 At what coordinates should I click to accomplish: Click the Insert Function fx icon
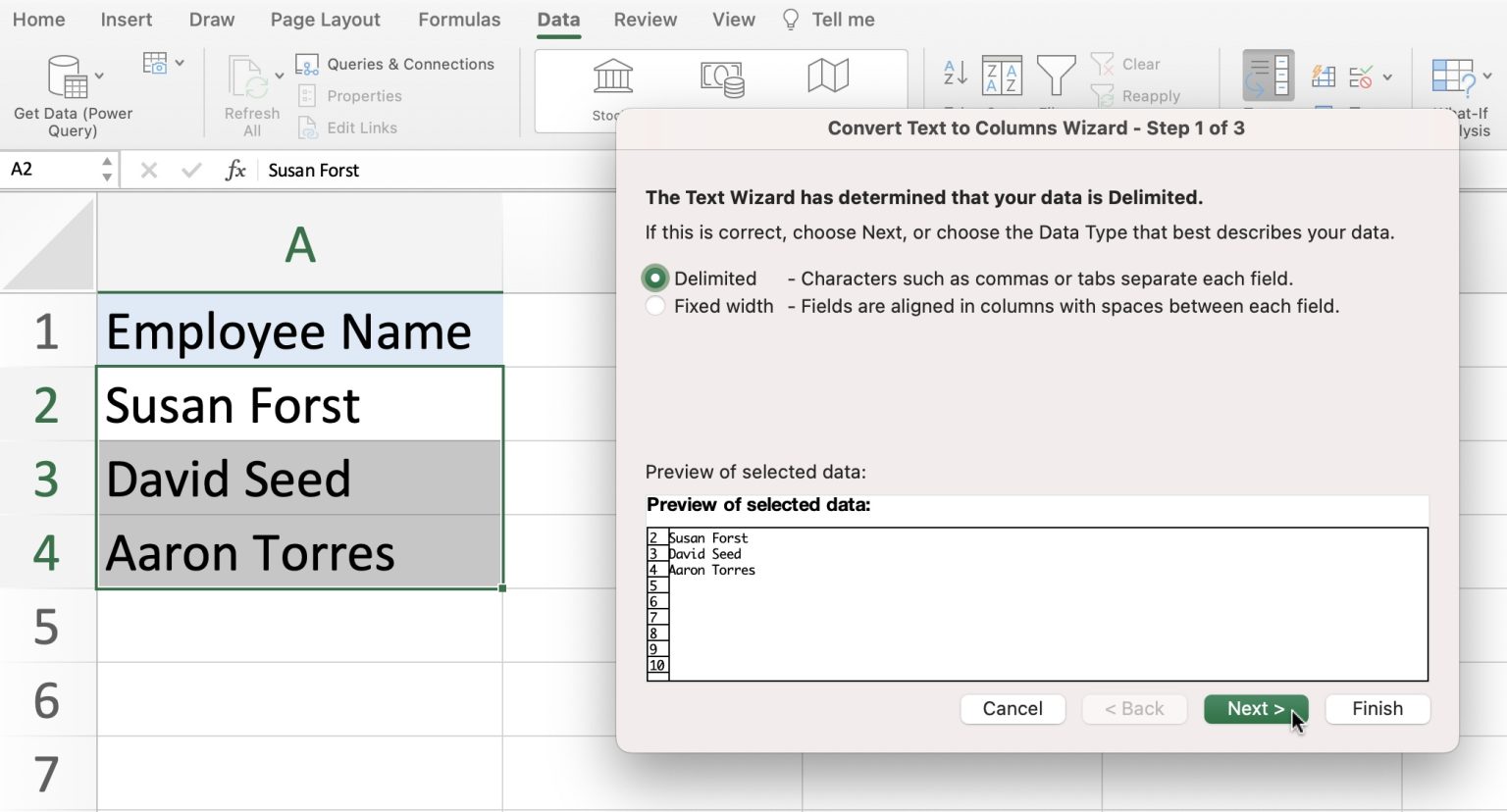coord(235,170)
